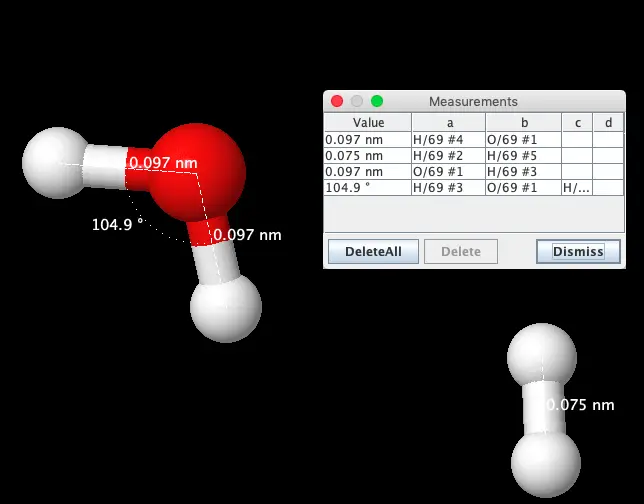644x504 pixels.
Task: Click the 0.075 nm bond label in the viewer
Action: [581, 405]
